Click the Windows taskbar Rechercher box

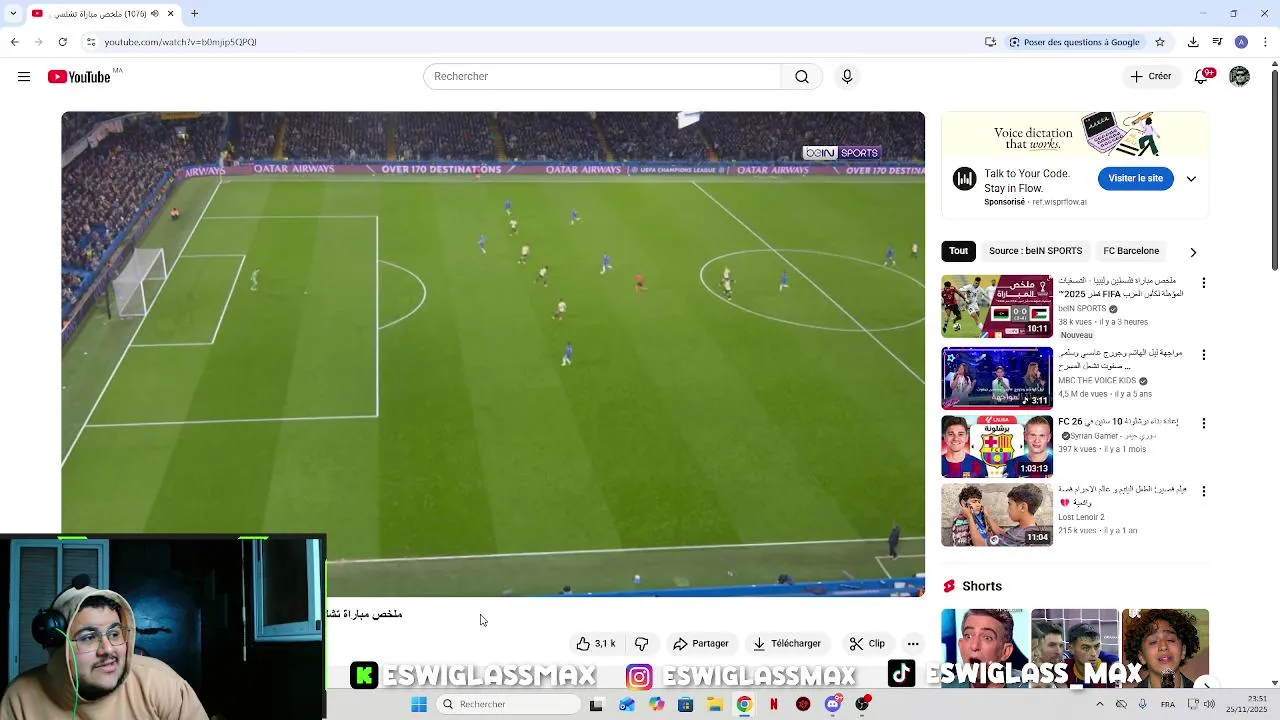click(x=510, y=704)
